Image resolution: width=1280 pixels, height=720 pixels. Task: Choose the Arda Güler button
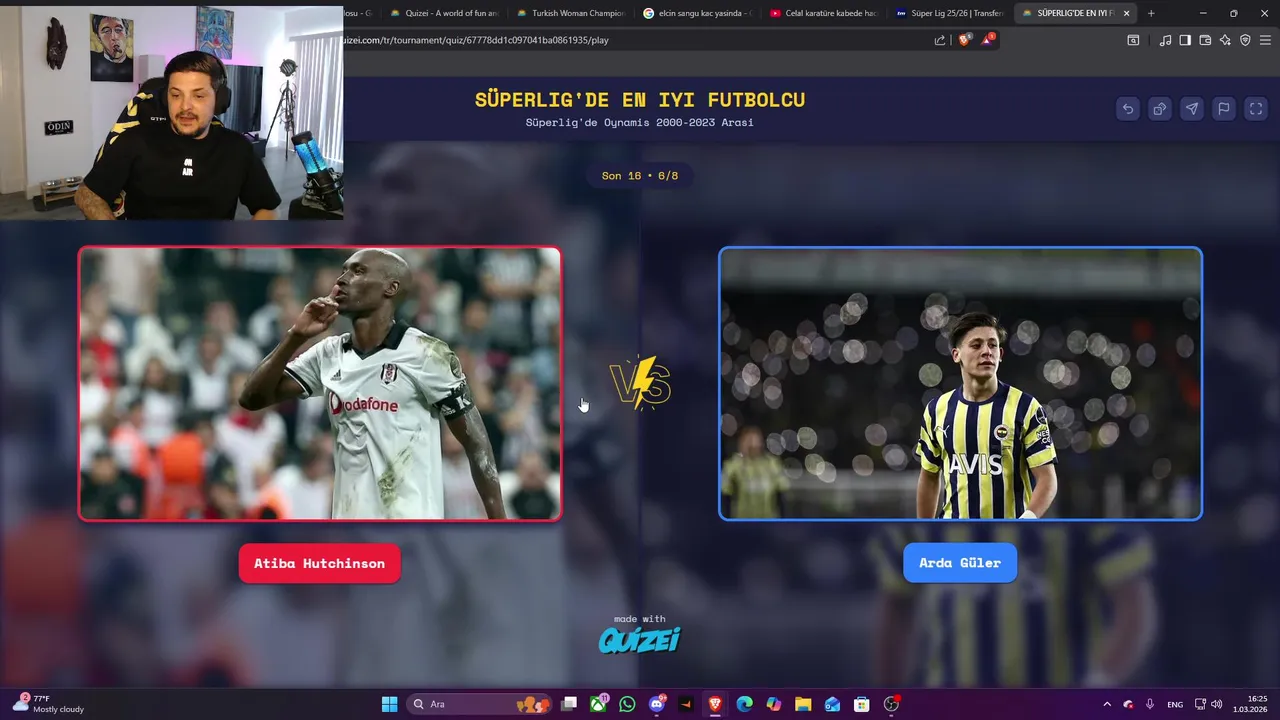(960, 562)
